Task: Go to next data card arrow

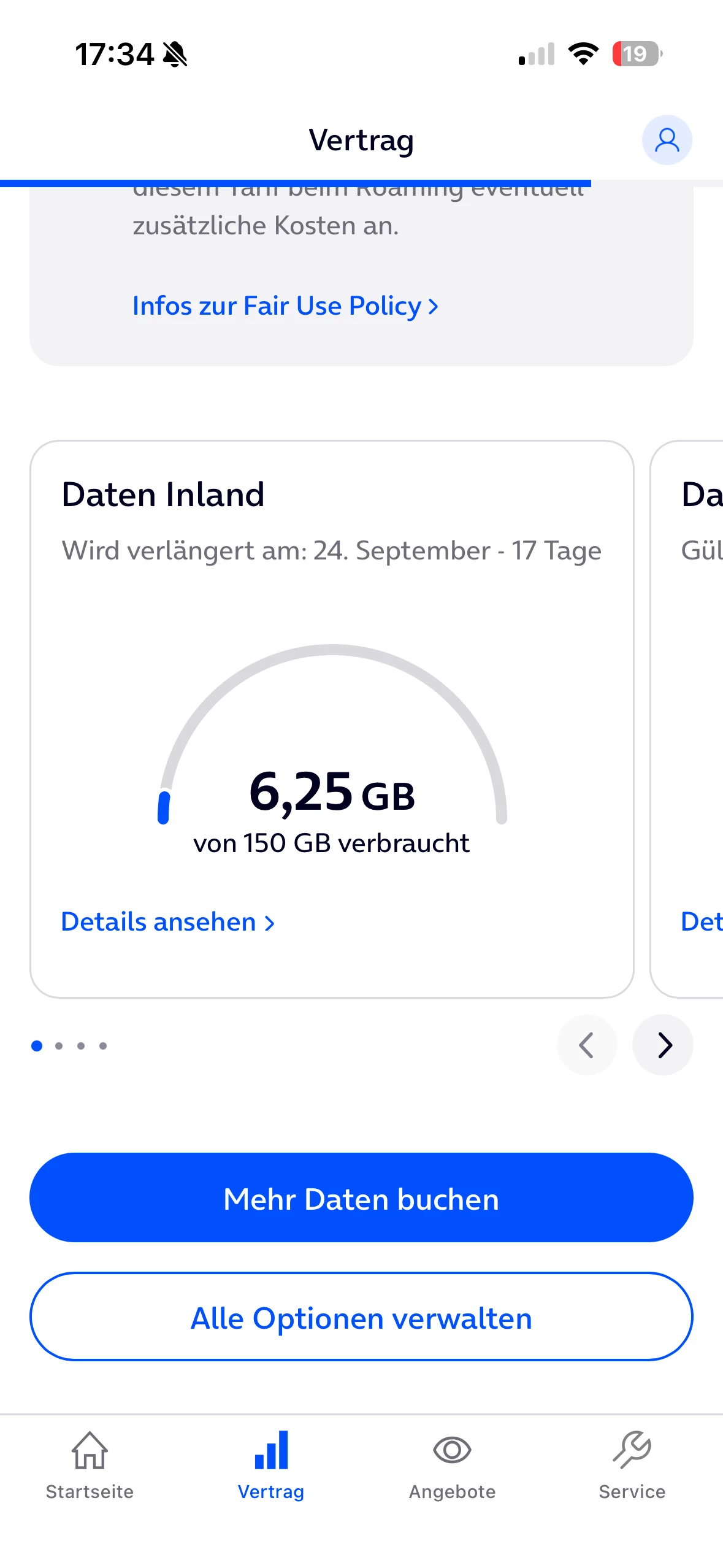Action: [663, 1045]
